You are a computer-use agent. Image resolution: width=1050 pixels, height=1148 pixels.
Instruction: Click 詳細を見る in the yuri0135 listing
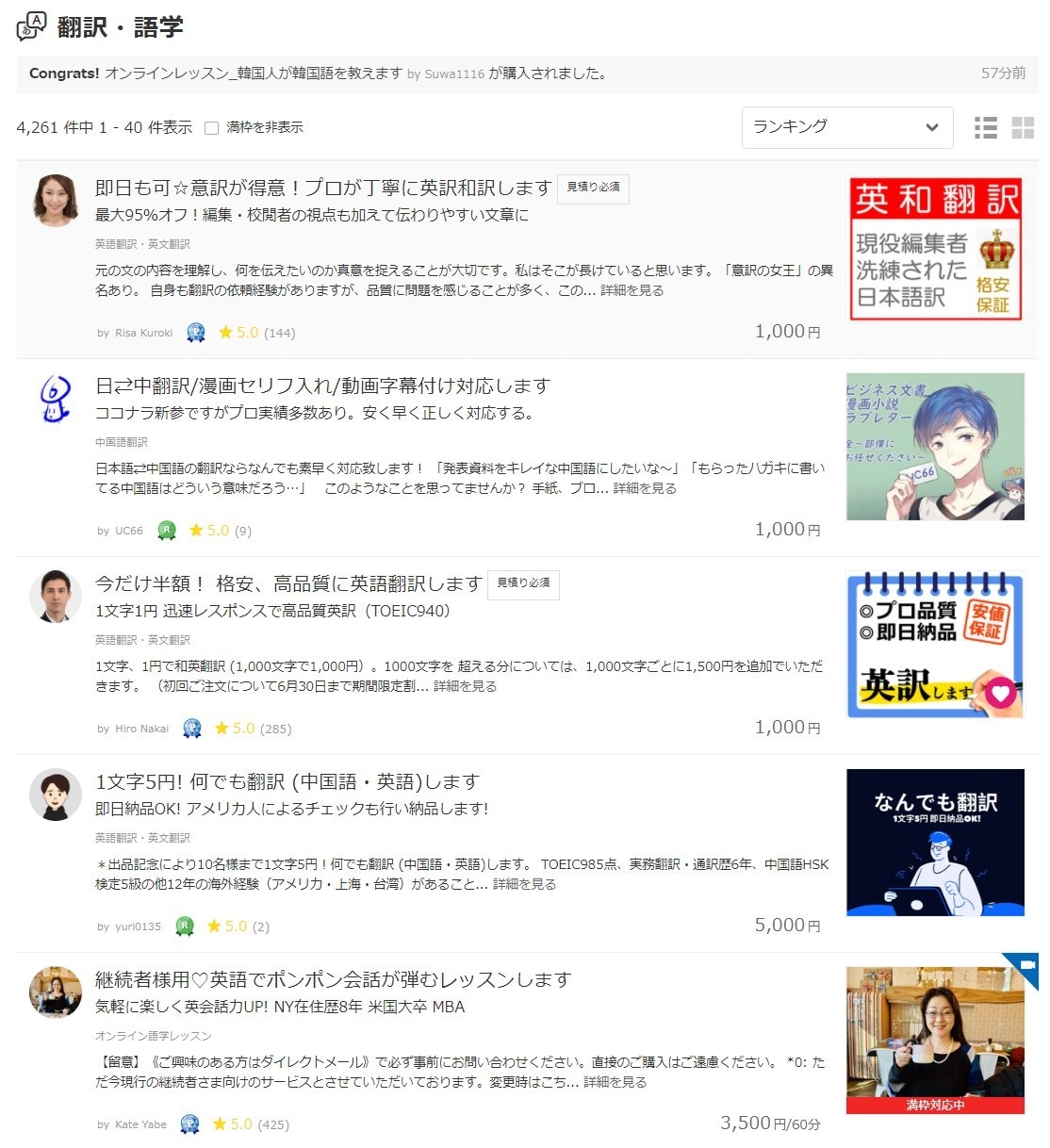[x=524, y=884]
